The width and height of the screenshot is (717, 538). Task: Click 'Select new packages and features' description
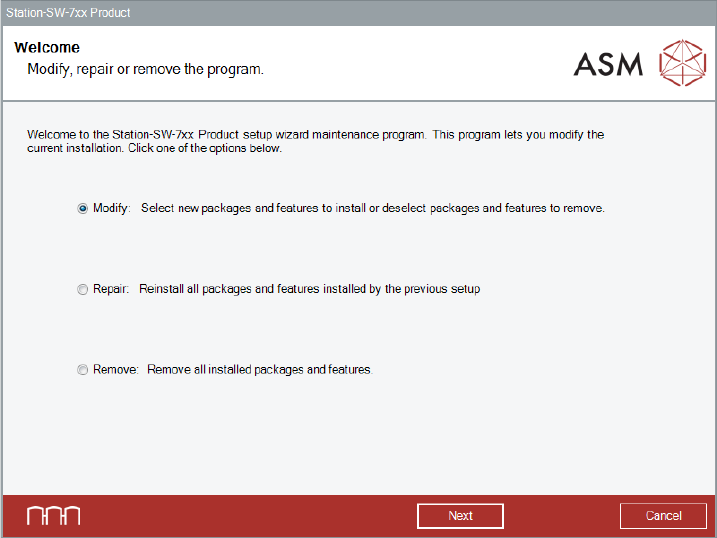(x=373, y=208)
